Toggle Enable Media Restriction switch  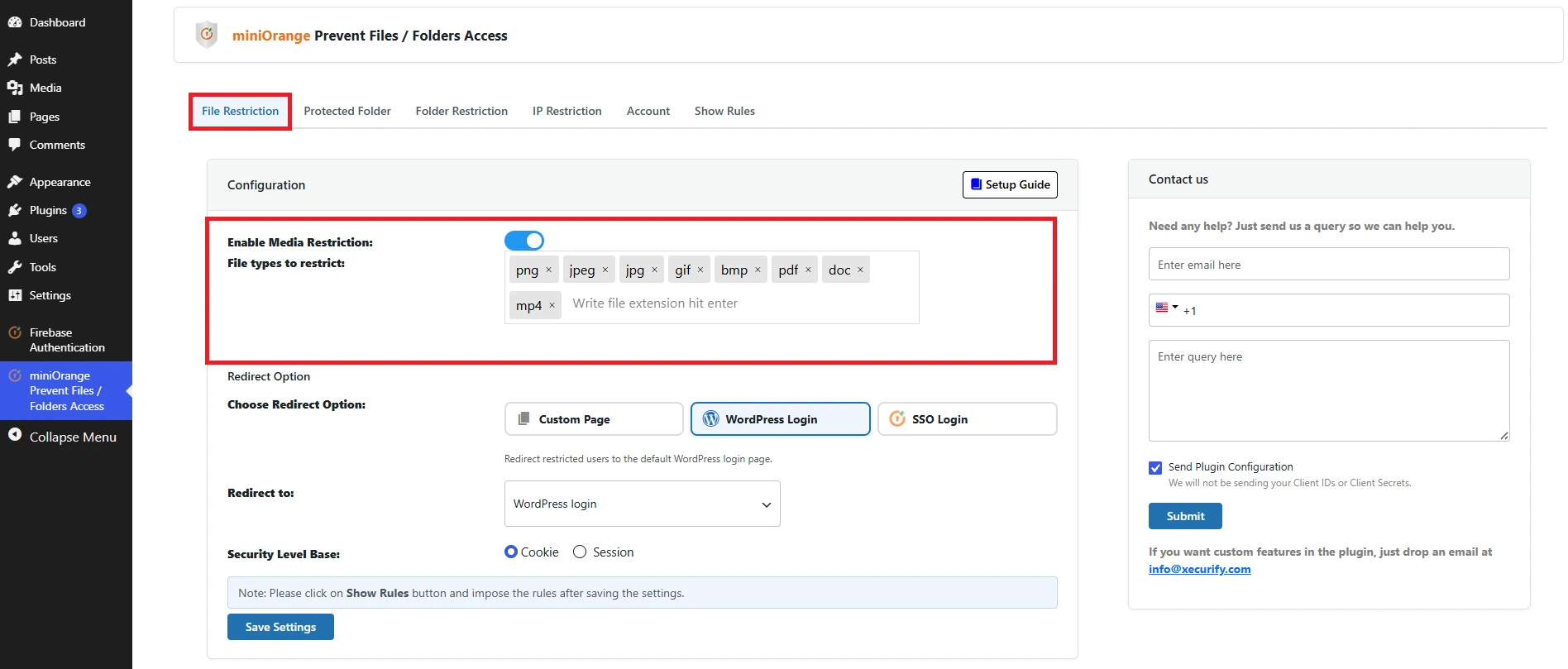tap(524, 241)
